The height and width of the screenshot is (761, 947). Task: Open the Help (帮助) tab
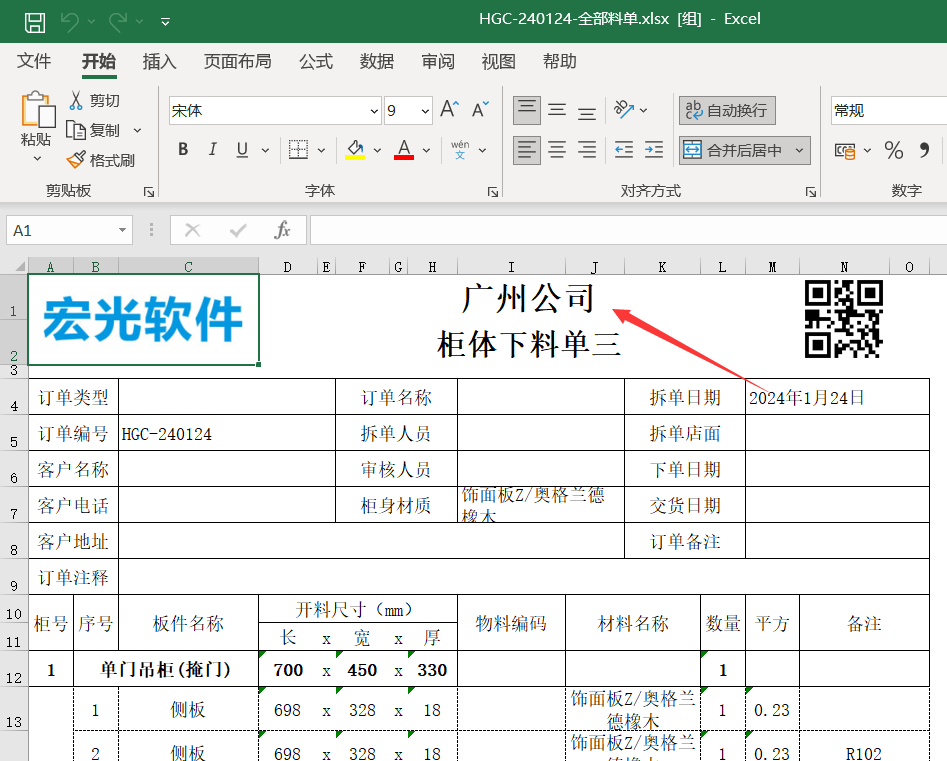[559, 61]
